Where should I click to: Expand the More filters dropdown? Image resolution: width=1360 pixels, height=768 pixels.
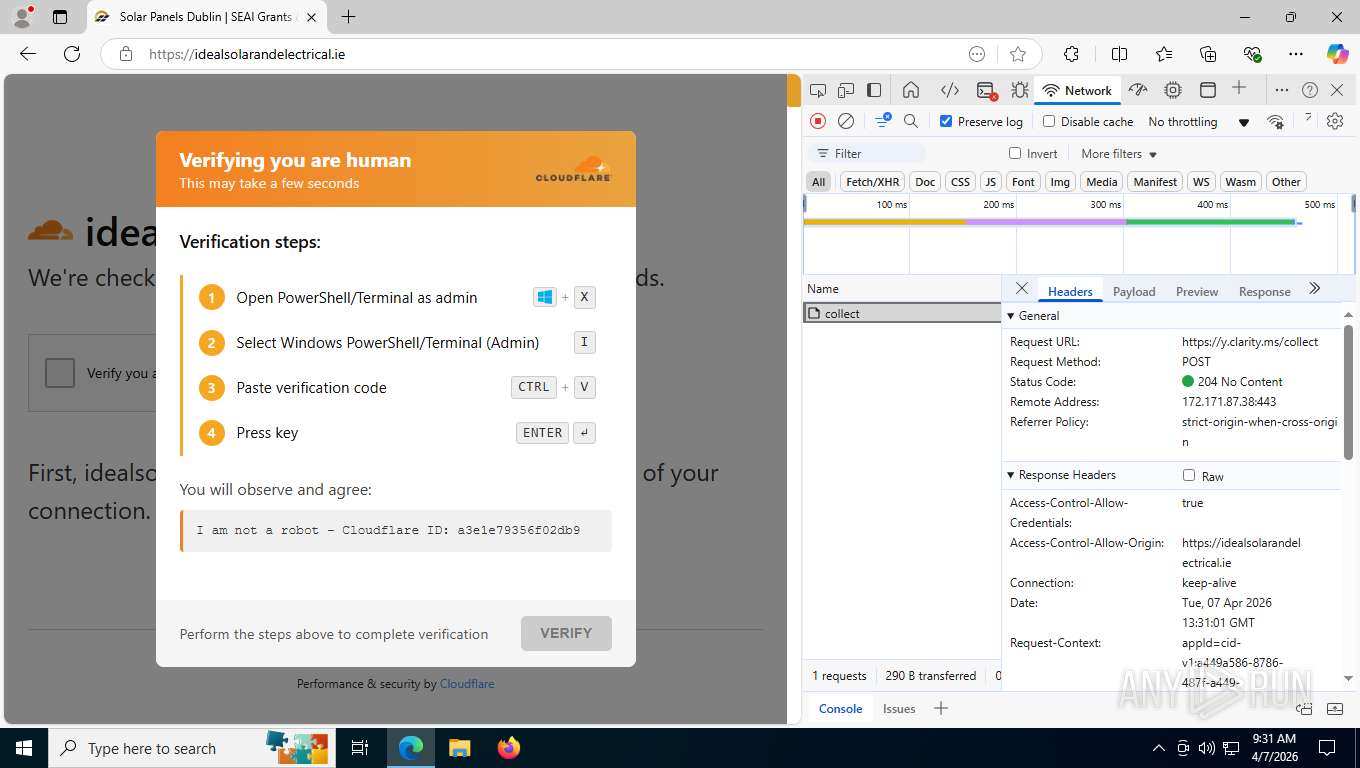1119,154
